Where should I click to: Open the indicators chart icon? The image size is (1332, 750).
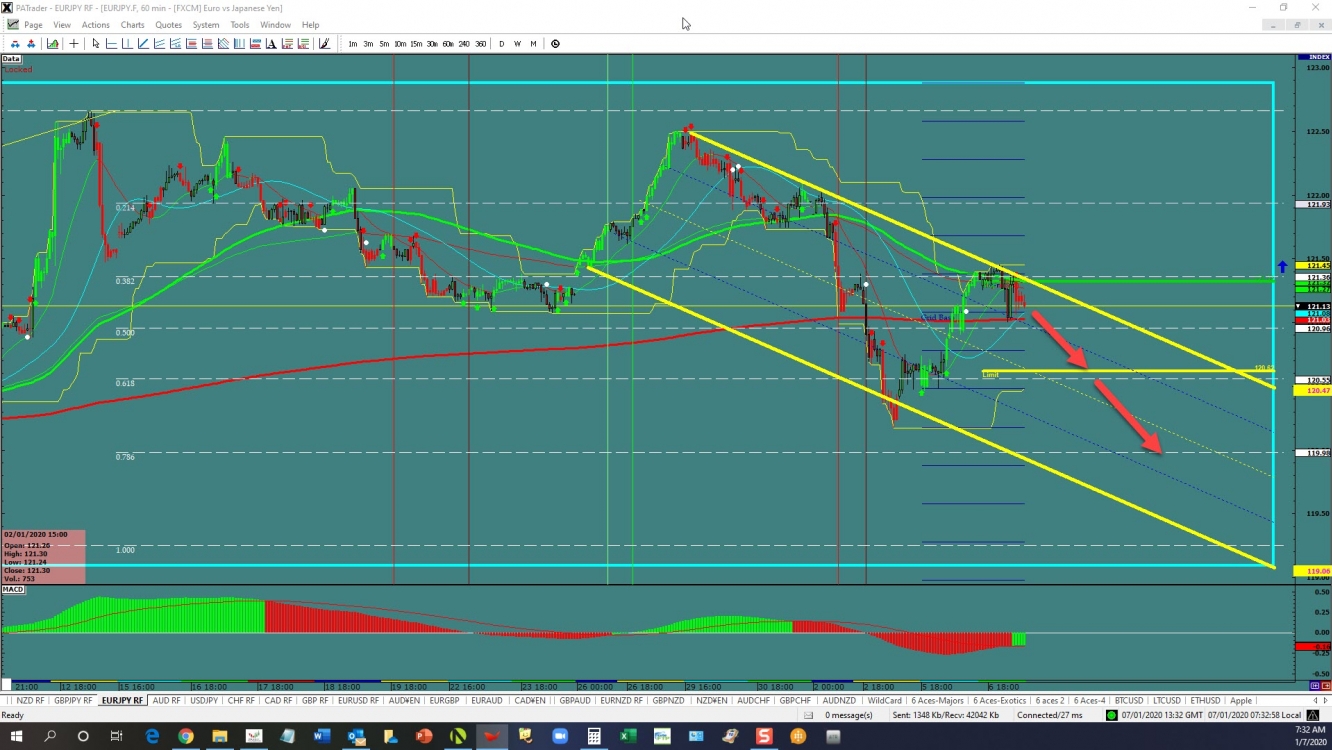[x=52, y=43]
